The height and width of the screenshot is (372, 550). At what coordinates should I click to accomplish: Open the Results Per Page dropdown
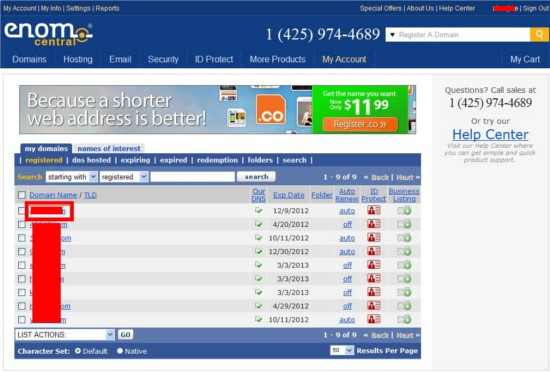pos(342,350)
